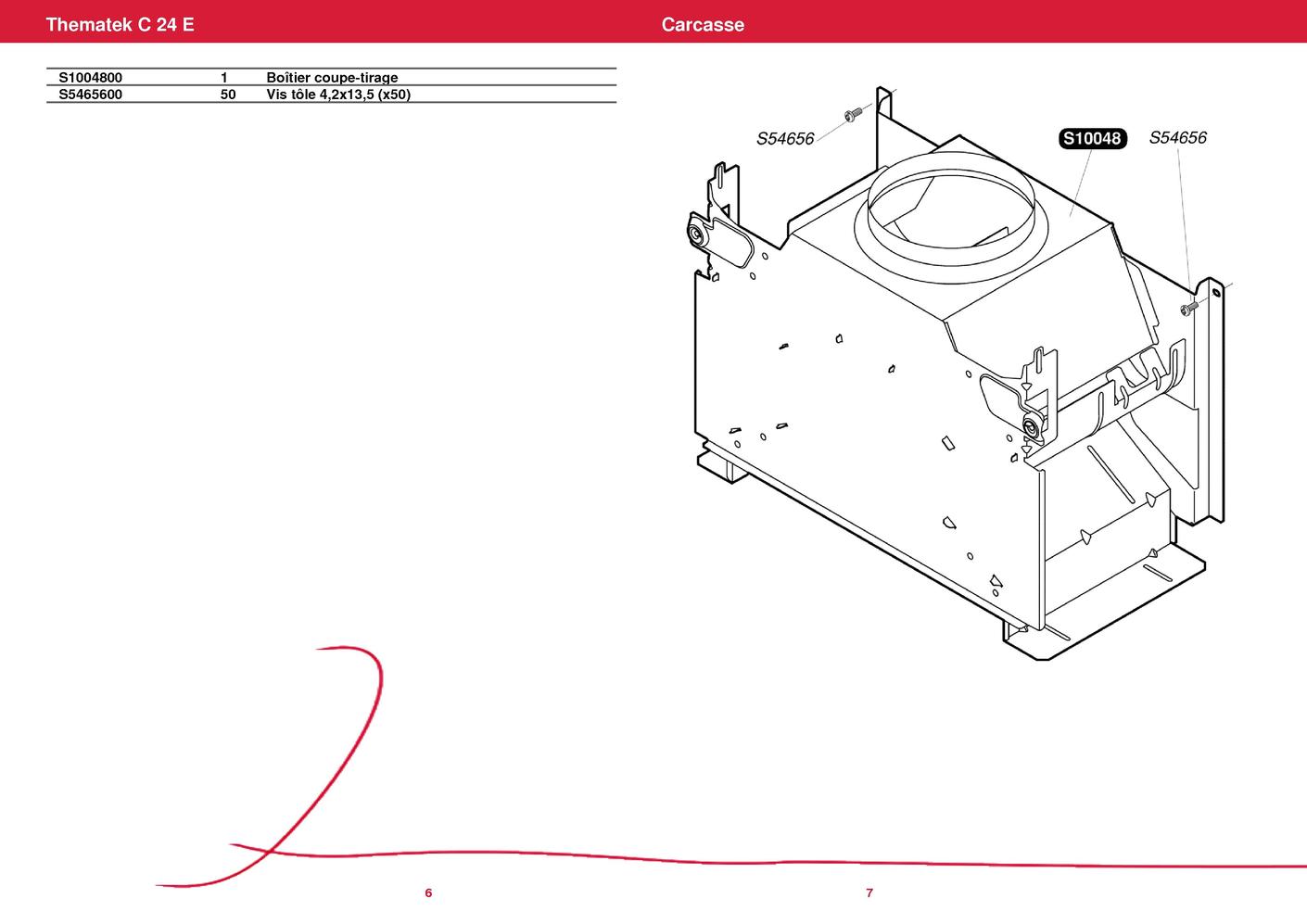
Task: Click the 'Carcasse' section heading
Action: [703, 25]
